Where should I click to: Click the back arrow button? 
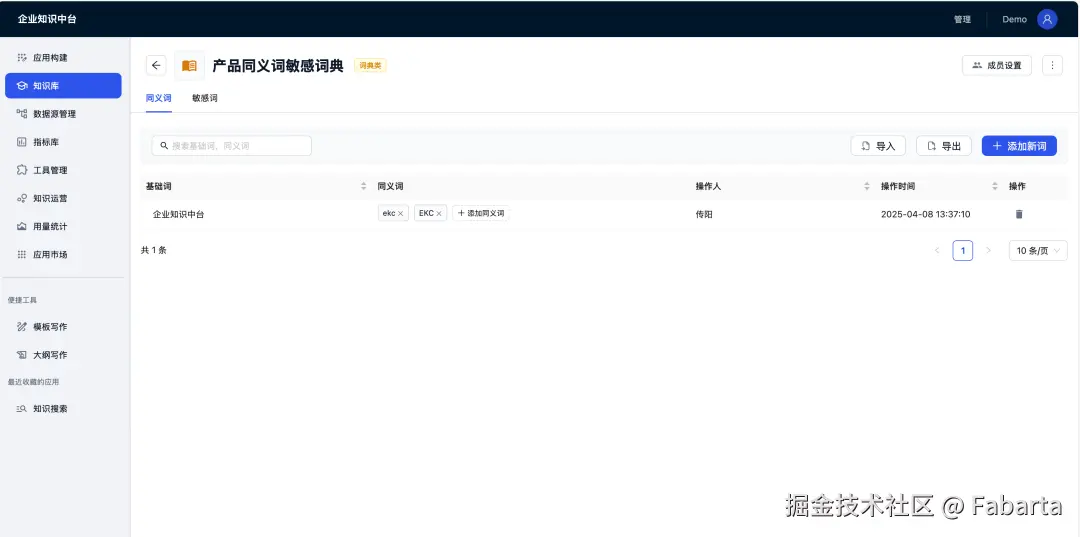(156, 65)
